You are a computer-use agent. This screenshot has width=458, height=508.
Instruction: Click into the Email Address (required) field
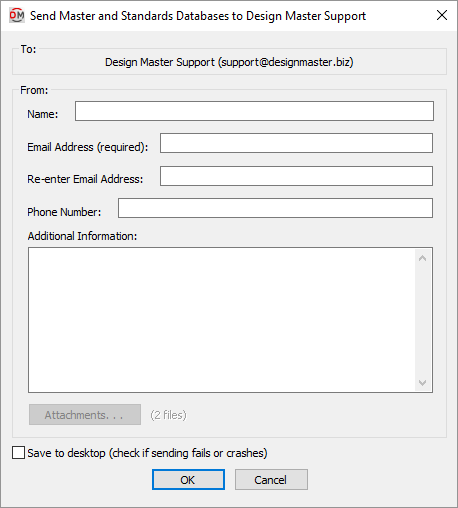[296, 143]
